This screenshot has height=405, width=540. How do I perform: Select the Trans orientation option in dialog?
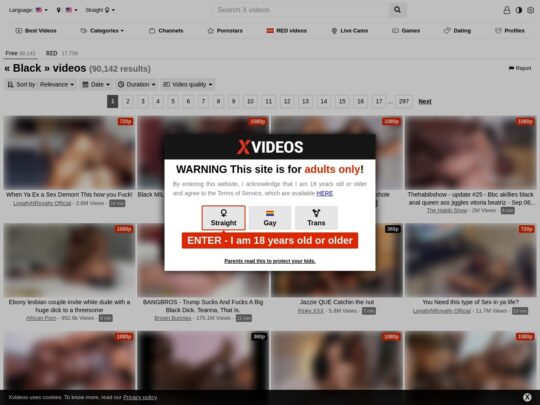[x=316, y=218]
